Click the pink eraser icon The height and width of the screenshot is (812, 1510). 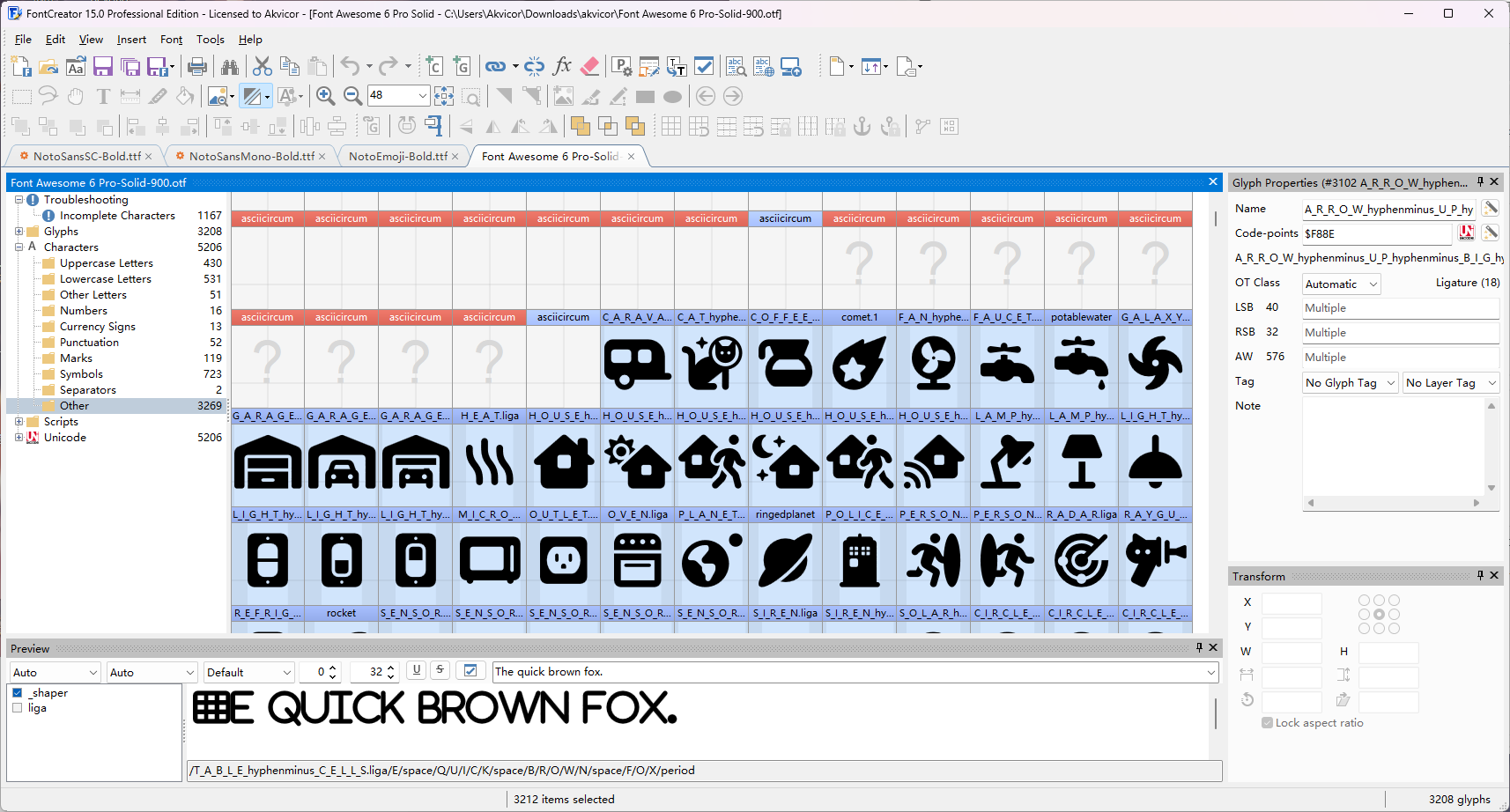(590, 66)
